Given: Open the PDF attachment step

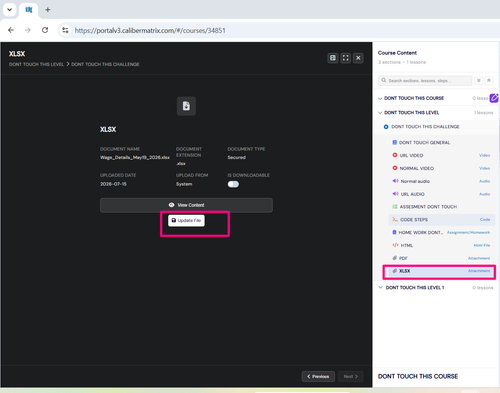Looking at the screenshot, I should (442, 258).
